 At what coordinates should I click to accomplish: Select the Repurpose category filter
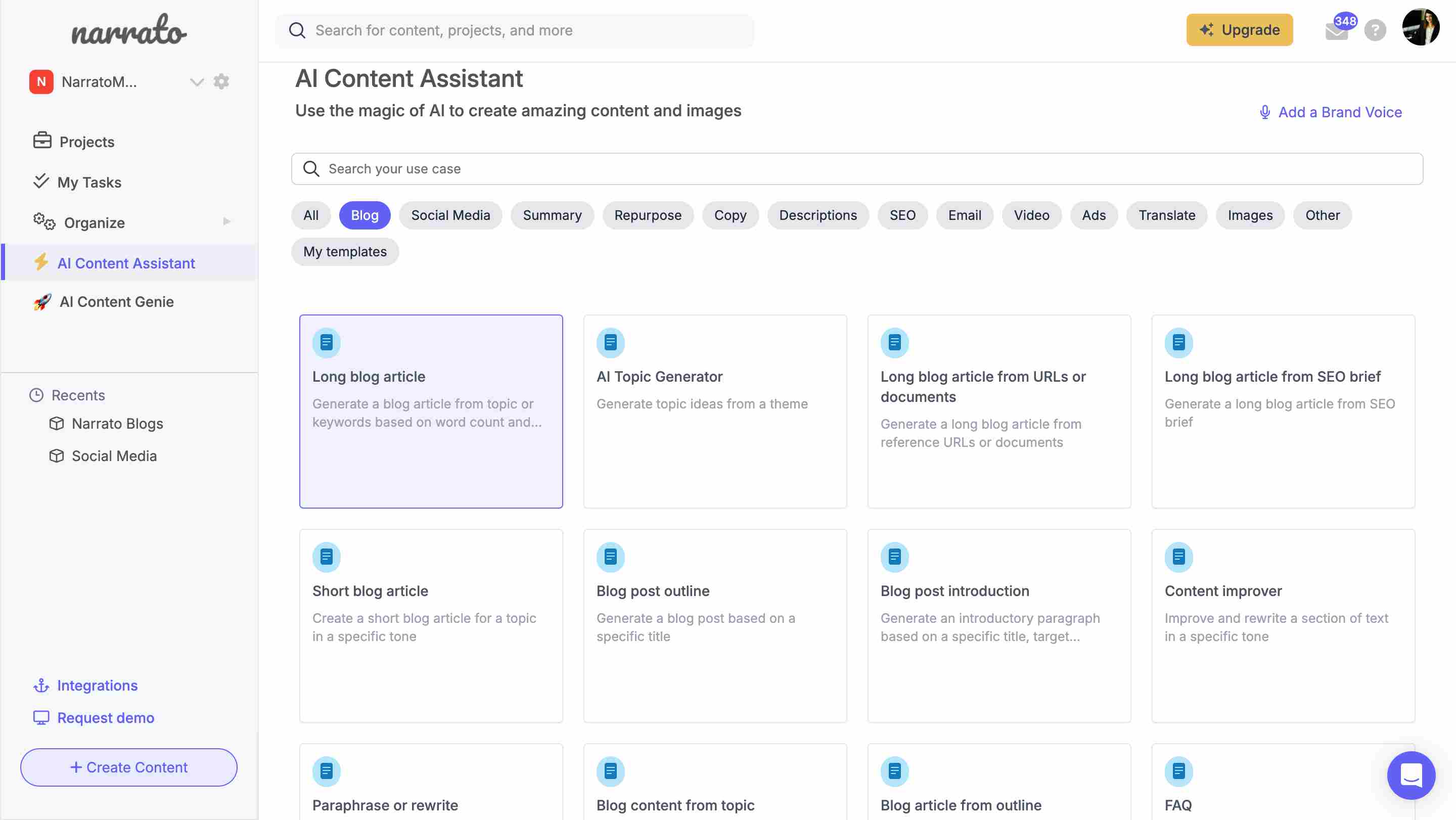pyautogui.click(x=648, y=215)
